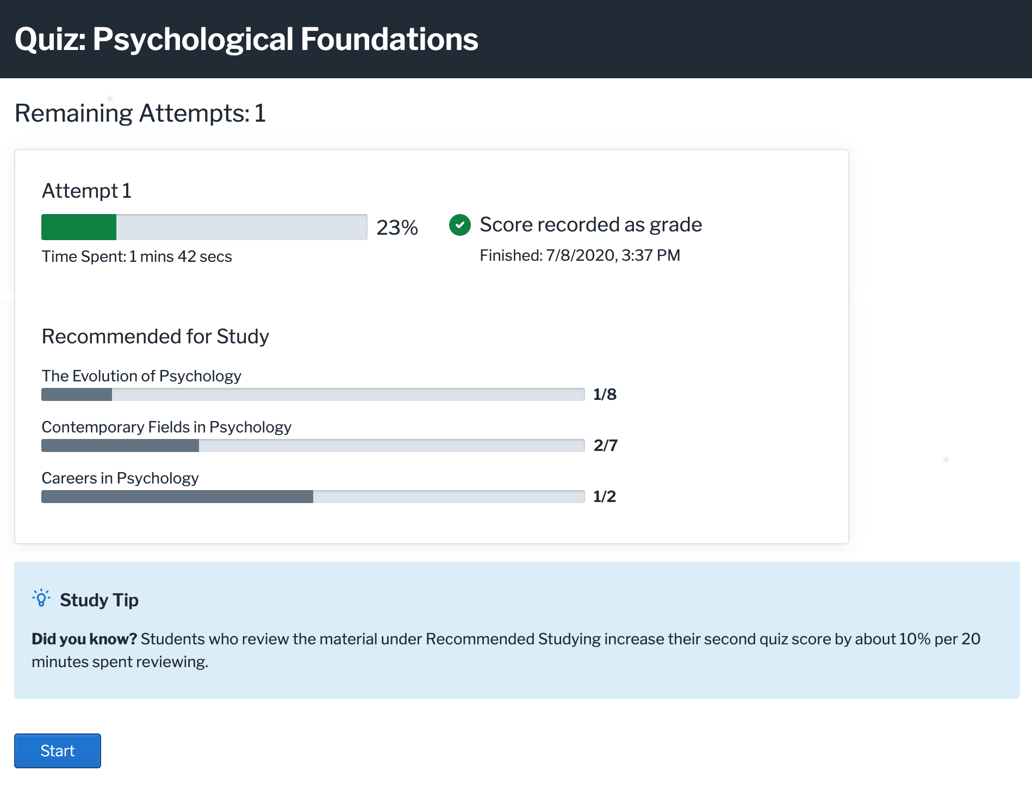
Task: Click the Time Spent duration text
Action: click(136, 257)
